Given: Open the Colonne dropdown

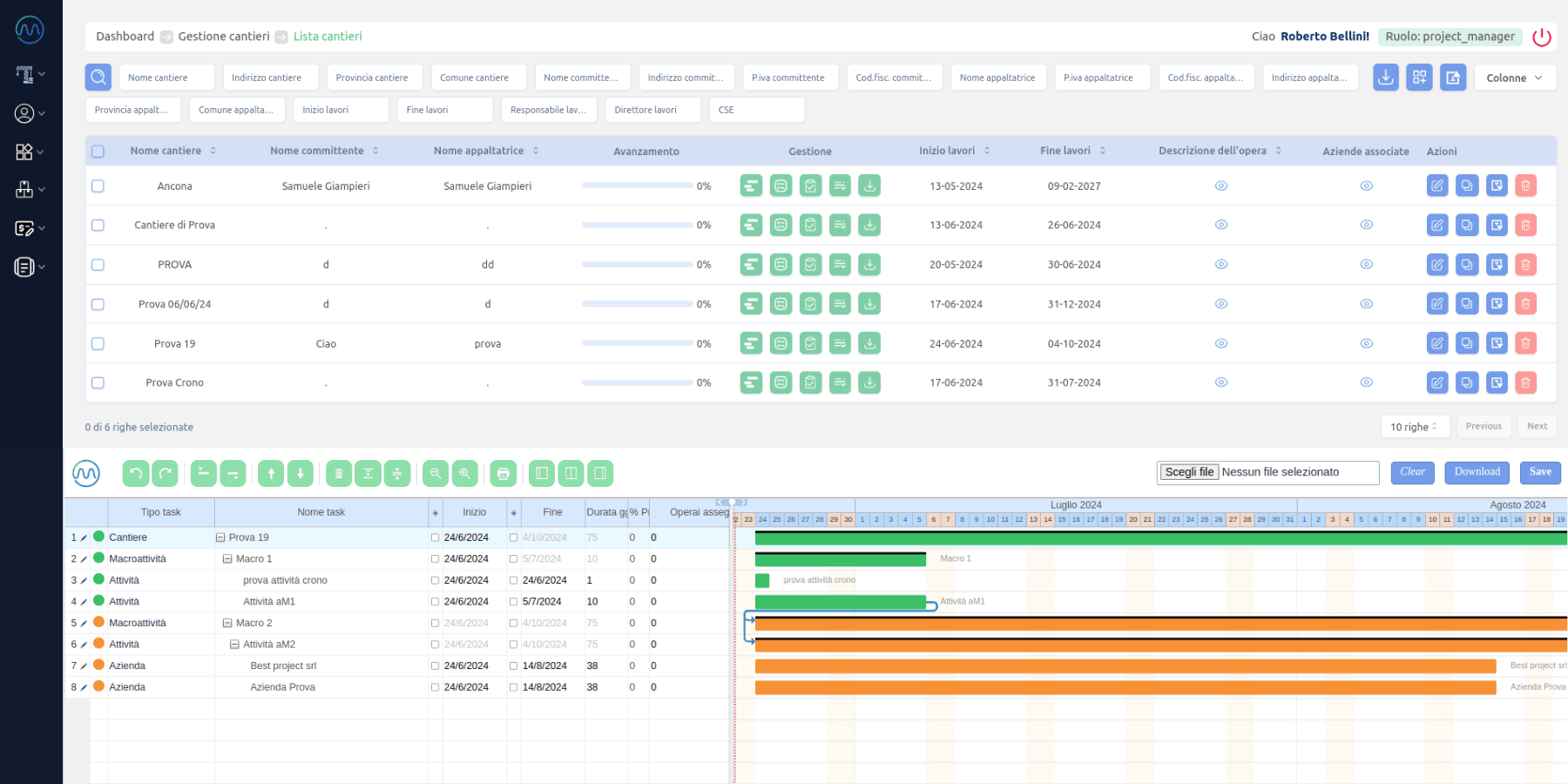Looking at the screenshot, I should (1514, 78).
